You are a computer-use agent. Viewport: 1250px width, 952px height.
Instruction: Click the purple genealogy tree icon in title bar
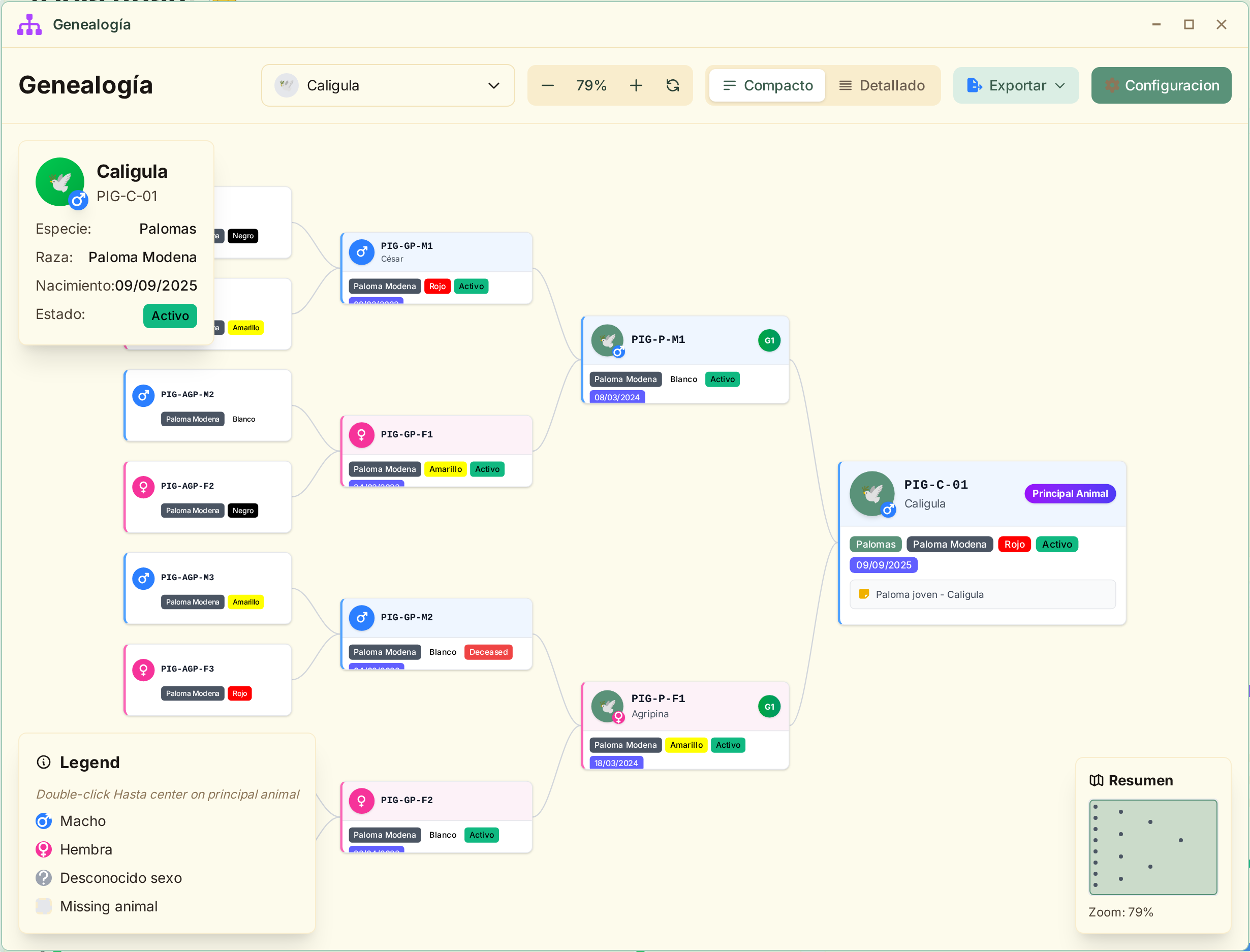(29, 24)
